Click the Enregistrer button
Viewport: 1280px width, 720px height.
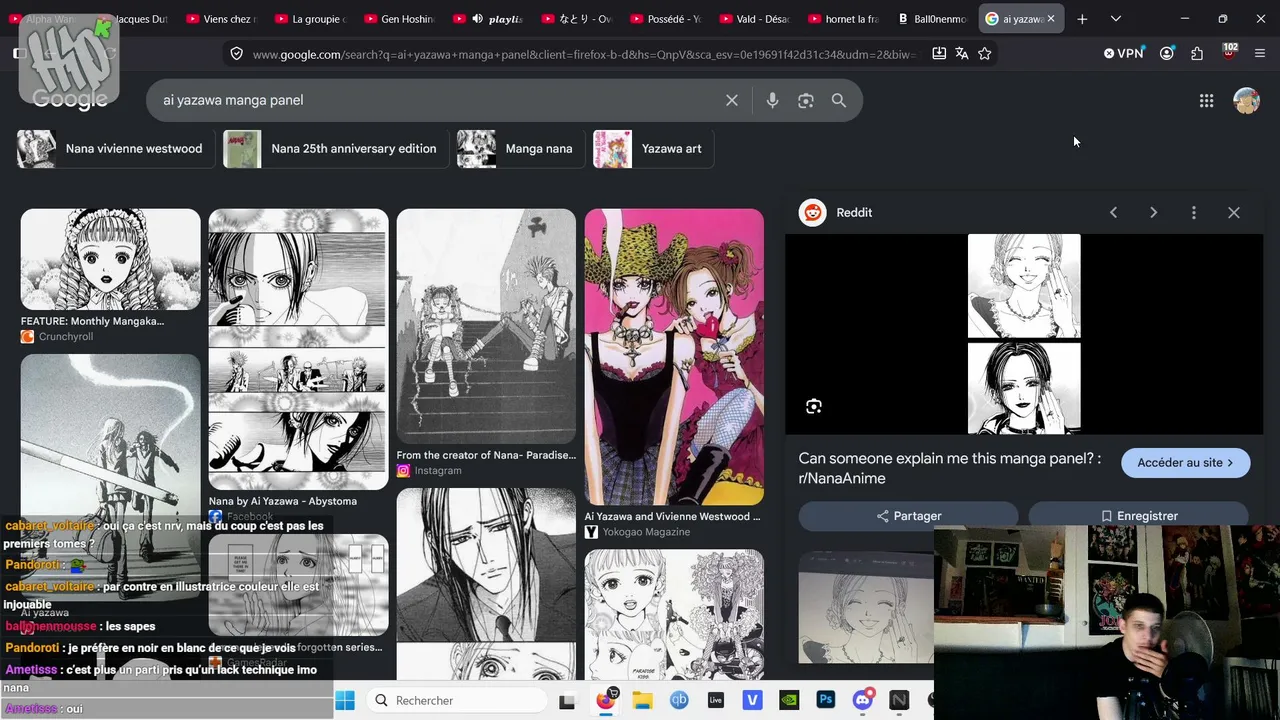(1138, 516)
